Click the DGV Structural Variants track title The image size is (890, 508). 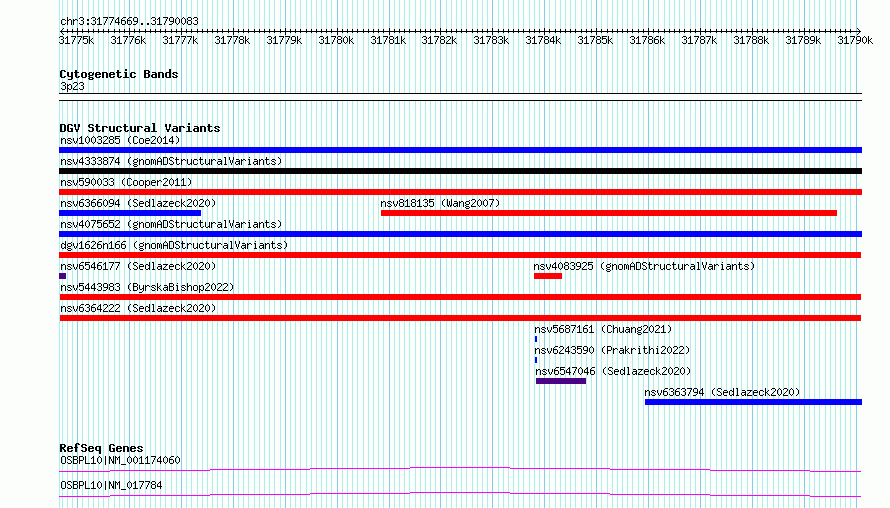[x=140, y=128]
